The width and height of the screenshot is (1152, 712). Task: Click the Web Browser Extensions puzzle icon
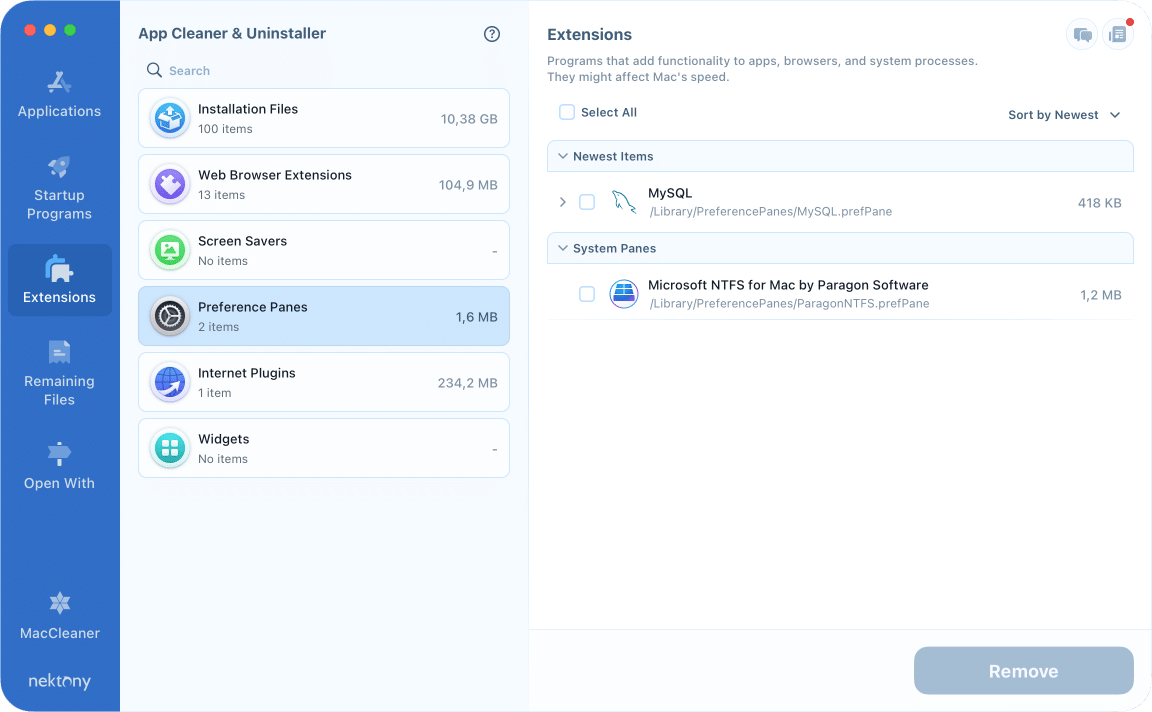170,184
